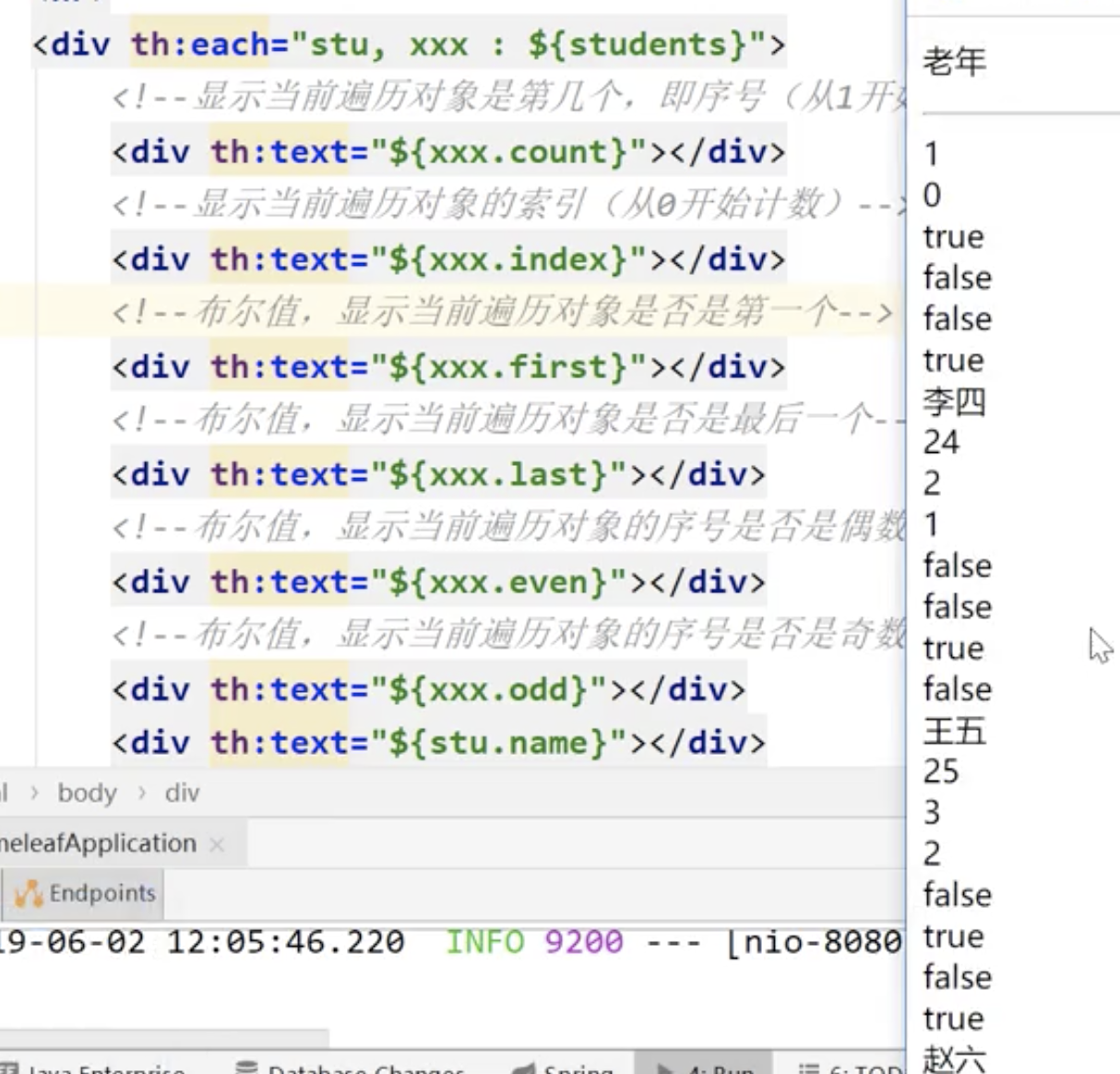This screenshot has height=1074, width=1120.
Task: Click the index 0 in browser output
Action: pyautogui.click(x=932, y=196)
